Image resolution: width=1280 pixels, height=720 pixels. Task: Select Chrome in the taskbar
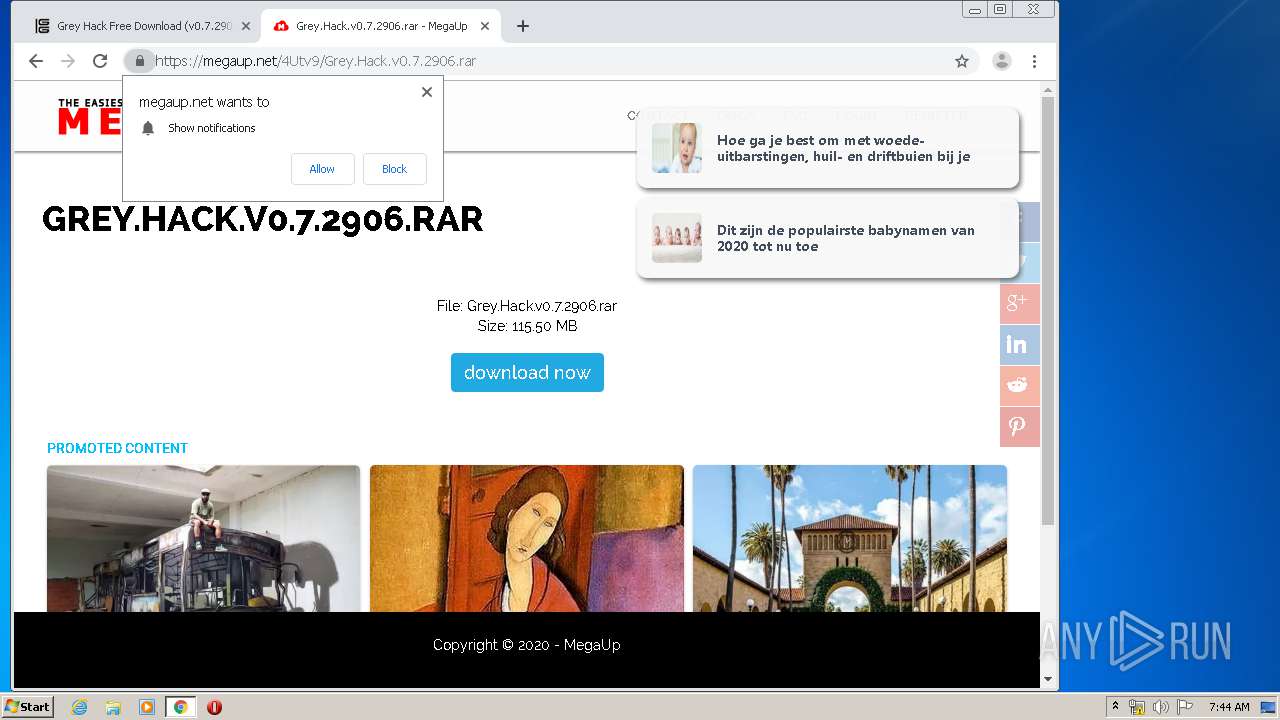pyautogui.click(x=180, y=707)
